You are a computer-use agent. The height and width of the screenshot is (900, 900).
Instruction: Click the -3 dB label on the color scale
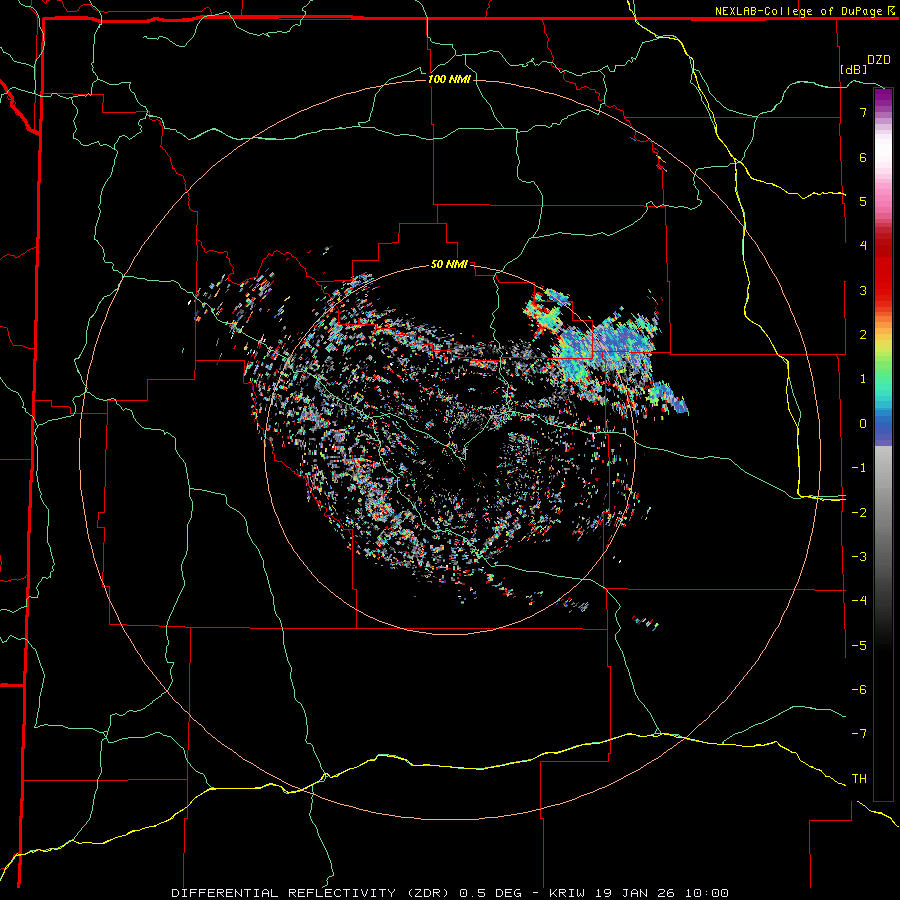tap(859, 557)
